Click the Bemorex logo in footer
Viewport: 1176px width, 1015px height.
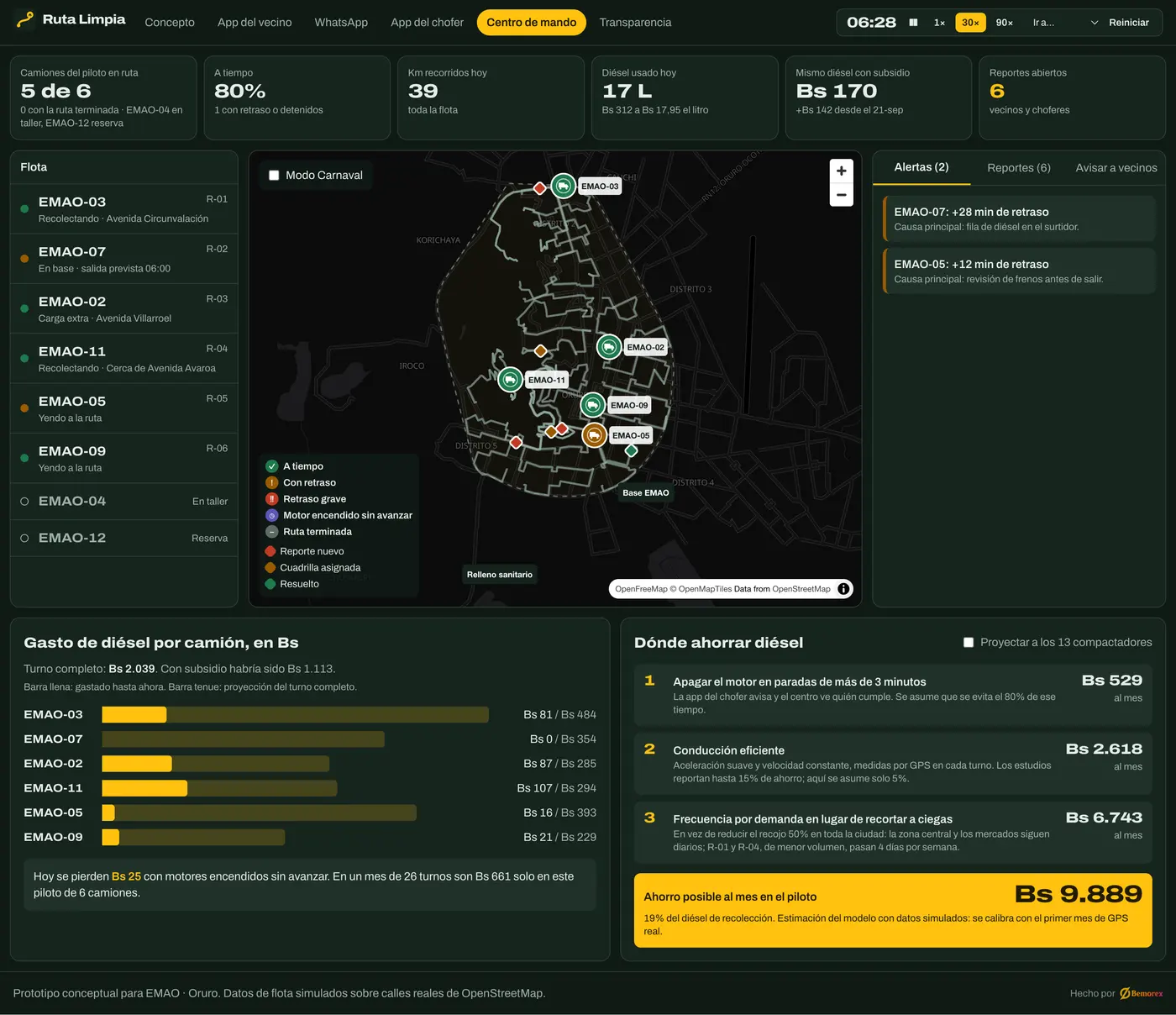[1142, 993]
